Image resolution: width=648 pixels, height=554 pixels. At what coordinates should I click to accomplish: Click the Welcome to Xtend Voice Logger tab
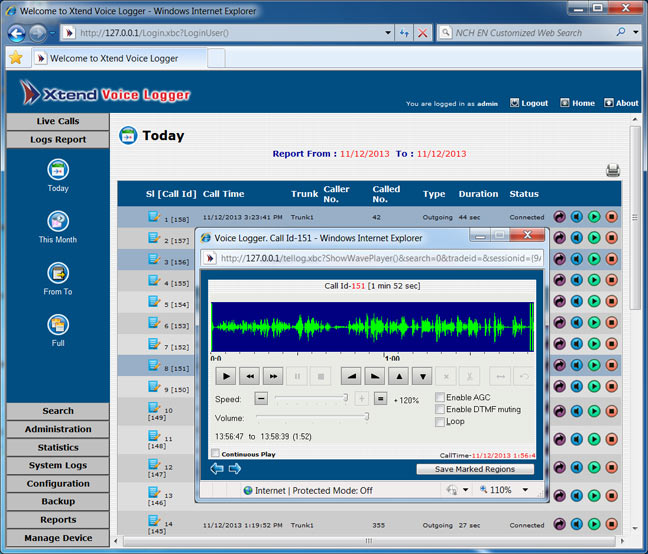pyautogui.click(x=119, y=58)
